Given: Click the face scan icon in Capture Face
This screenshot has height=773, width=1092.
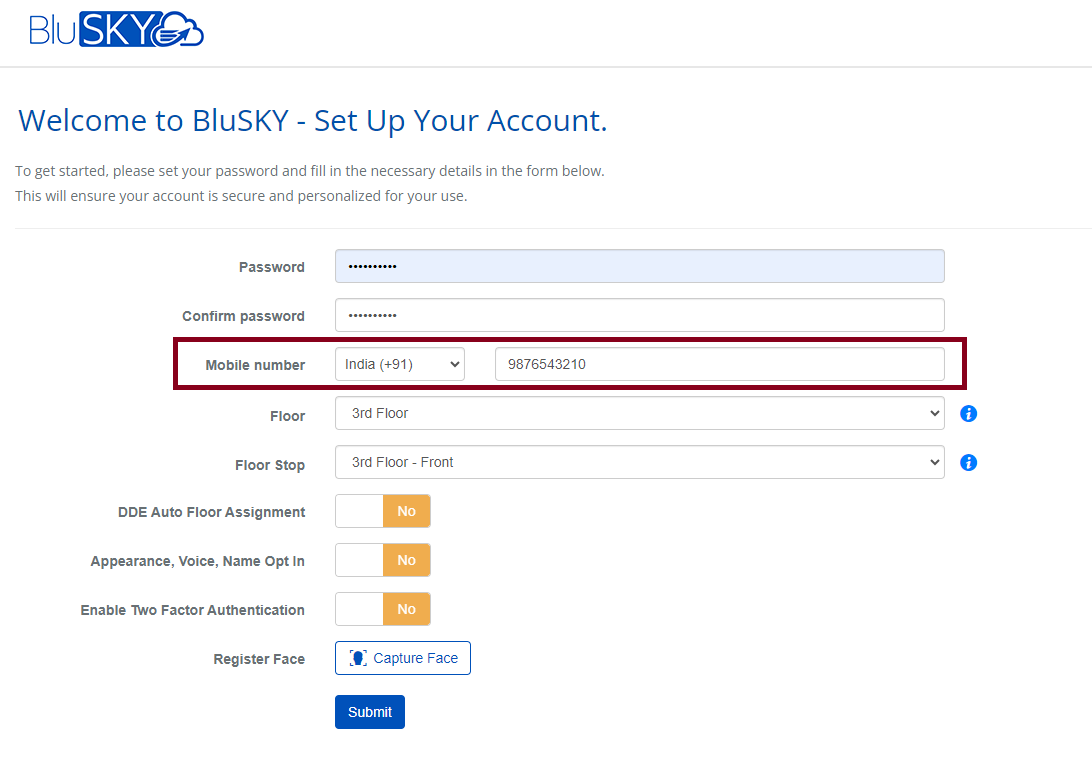Looking at the screenshot, I should pos(358,658).
